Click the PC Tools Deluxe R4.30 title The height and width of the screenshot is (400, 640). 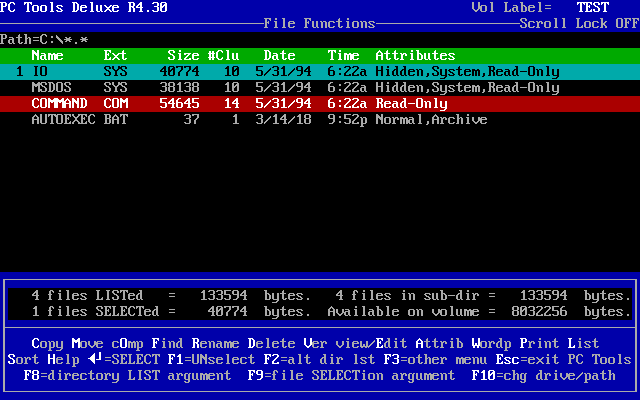(84, 7)
